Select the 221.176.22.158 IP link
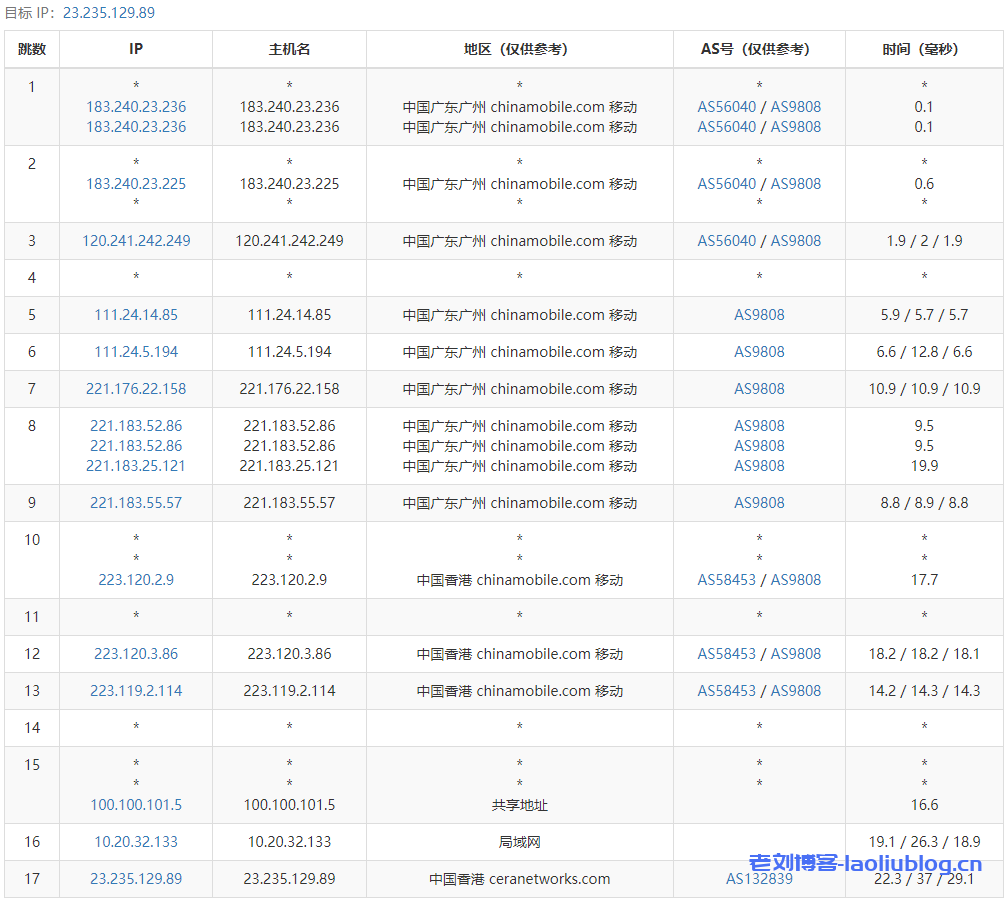Image resolution: width=1008 pixels, height=901 pixels. point(136,389)
